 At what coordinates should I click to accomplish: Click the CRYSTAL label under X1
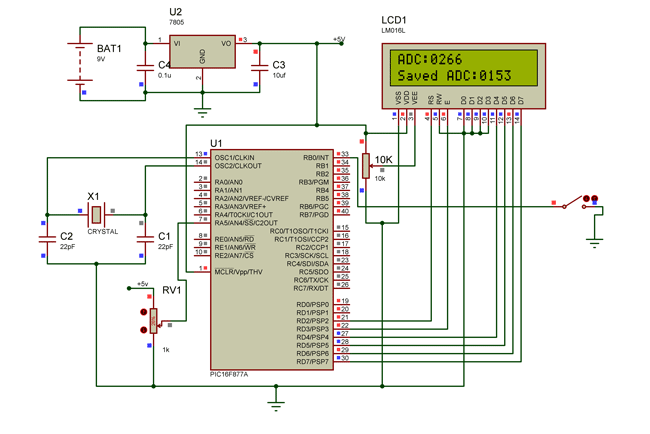(x=103, y=232)
